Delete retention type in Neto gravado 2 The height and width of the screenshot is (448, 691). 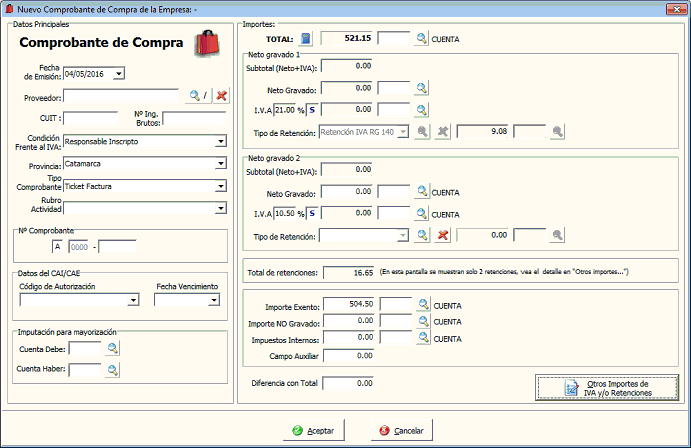(x=443, y=235)
